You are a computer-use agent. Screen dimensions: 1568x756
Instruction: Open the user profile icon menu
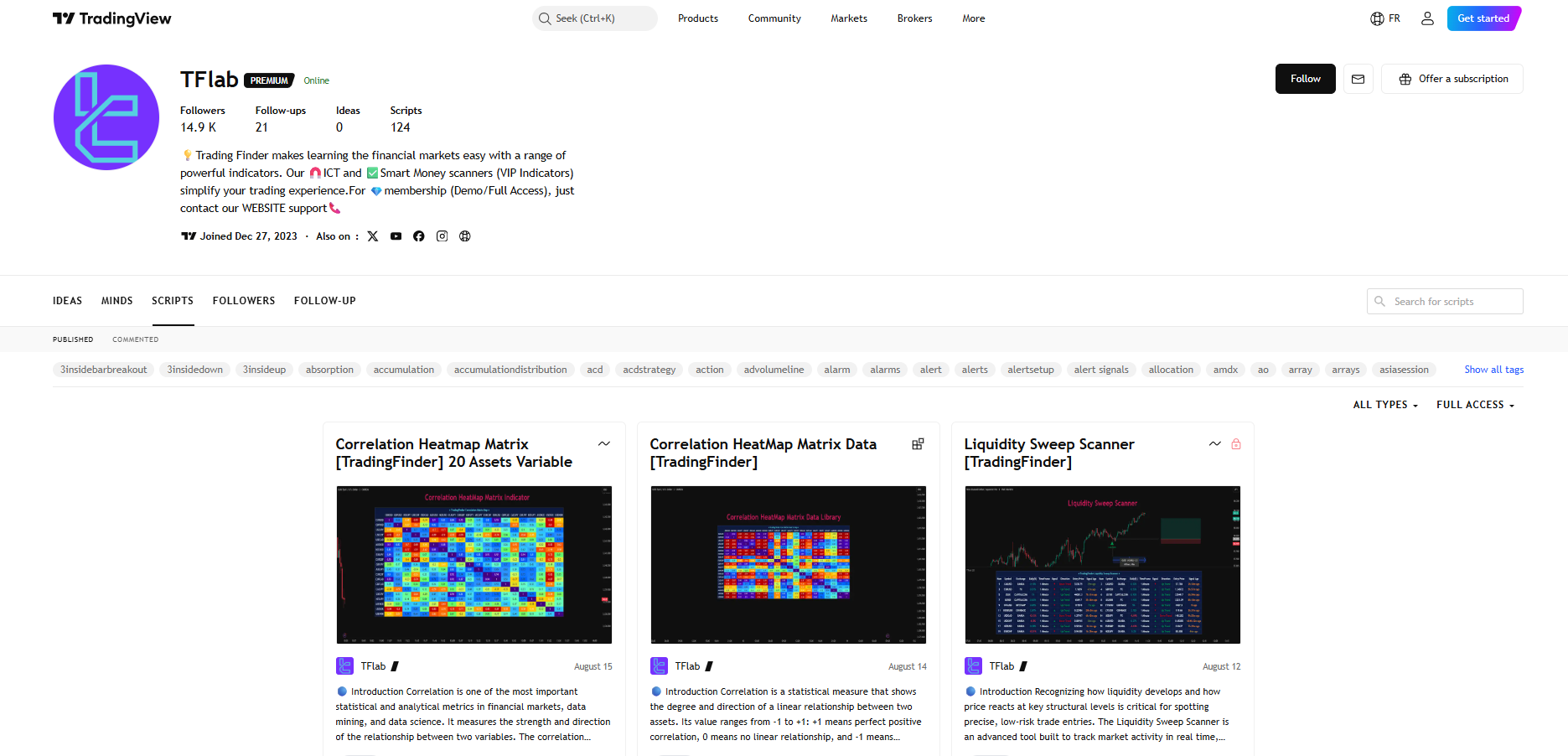click(1427, 18)
